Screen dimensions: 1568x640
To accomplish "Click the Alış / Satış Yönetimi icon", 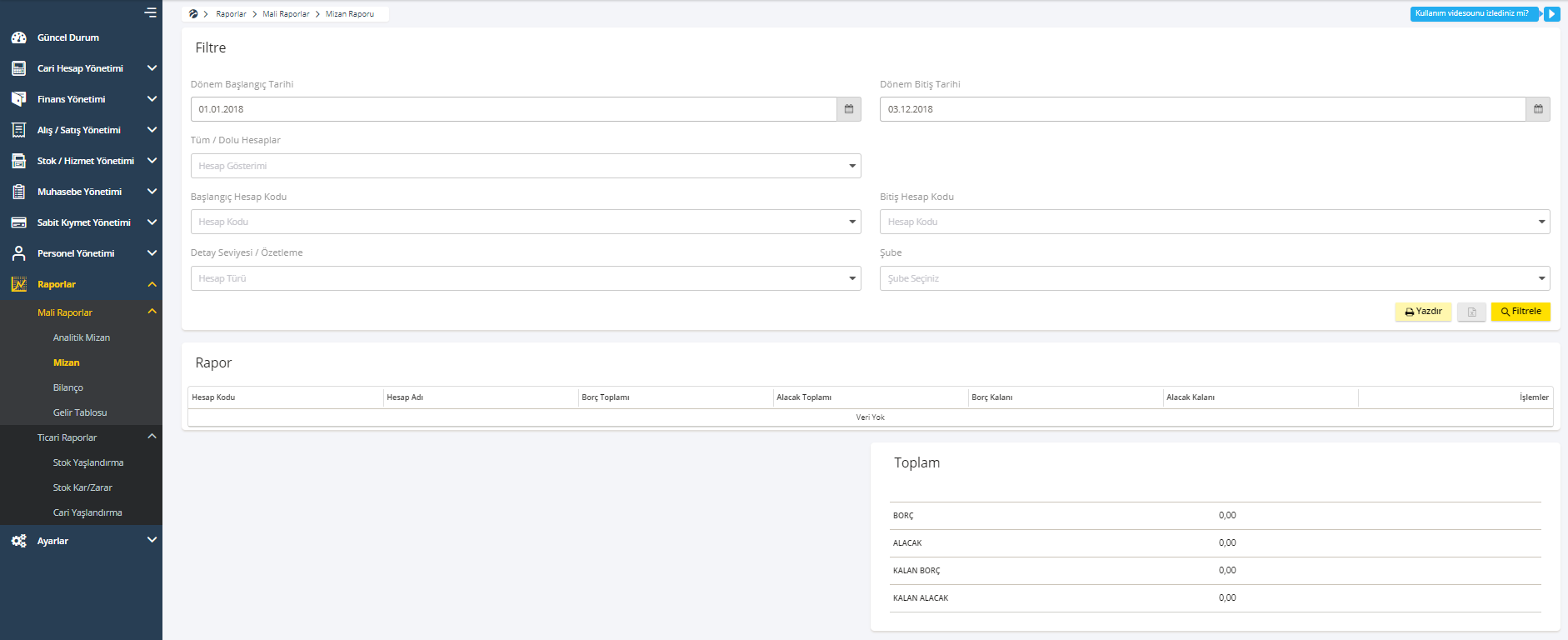I will pos(18,130).
